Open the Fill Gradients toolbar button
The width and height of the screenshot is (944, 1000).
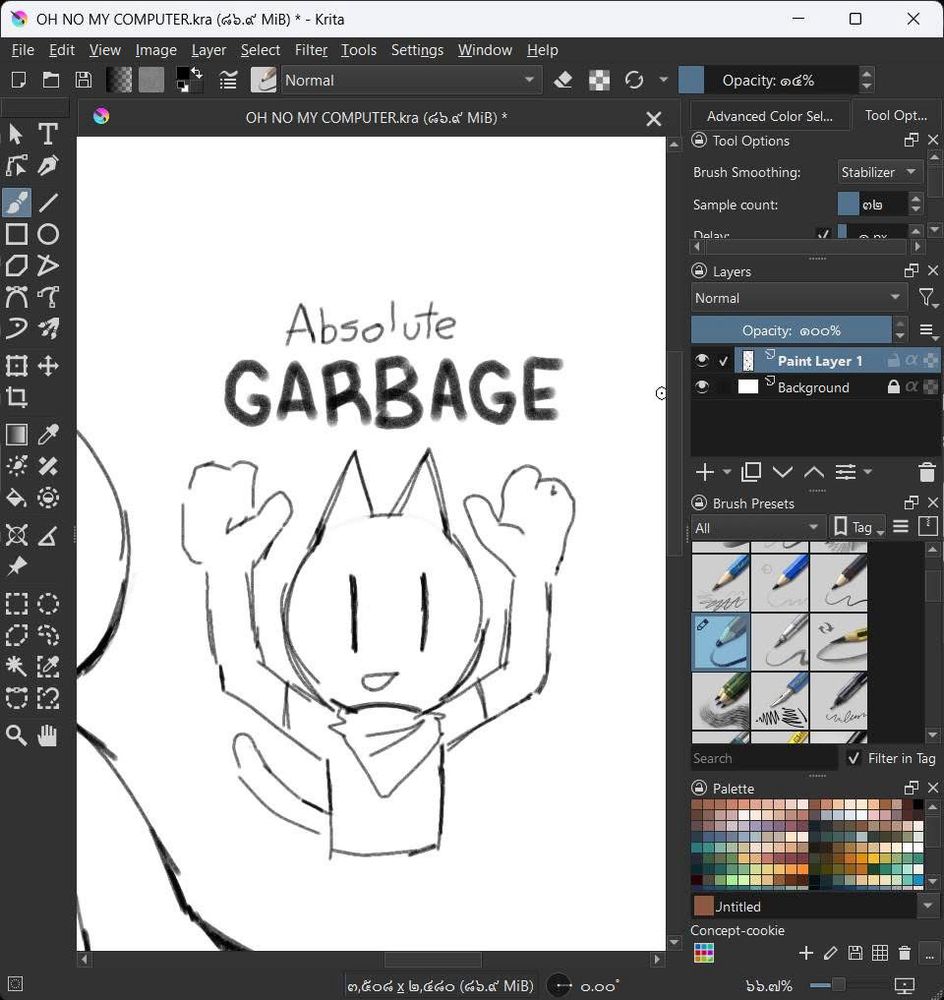click(119, 80)
